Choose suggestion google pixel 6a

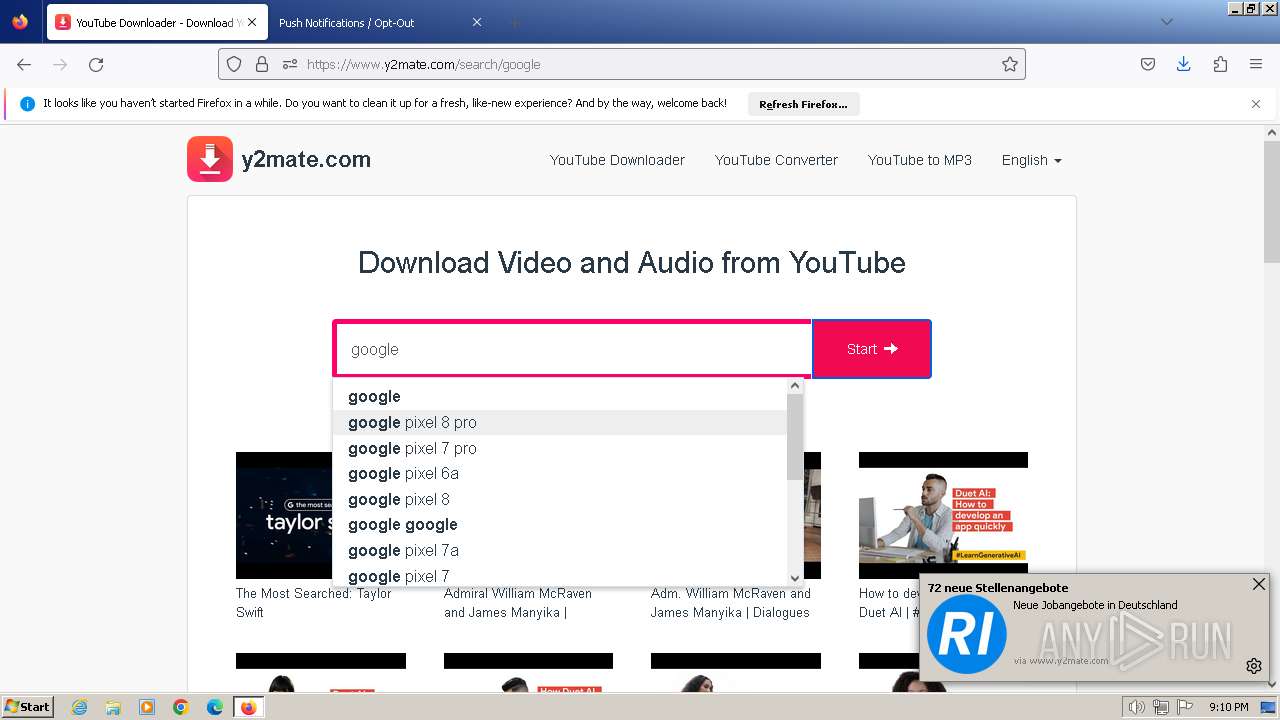tap(560, 473)
